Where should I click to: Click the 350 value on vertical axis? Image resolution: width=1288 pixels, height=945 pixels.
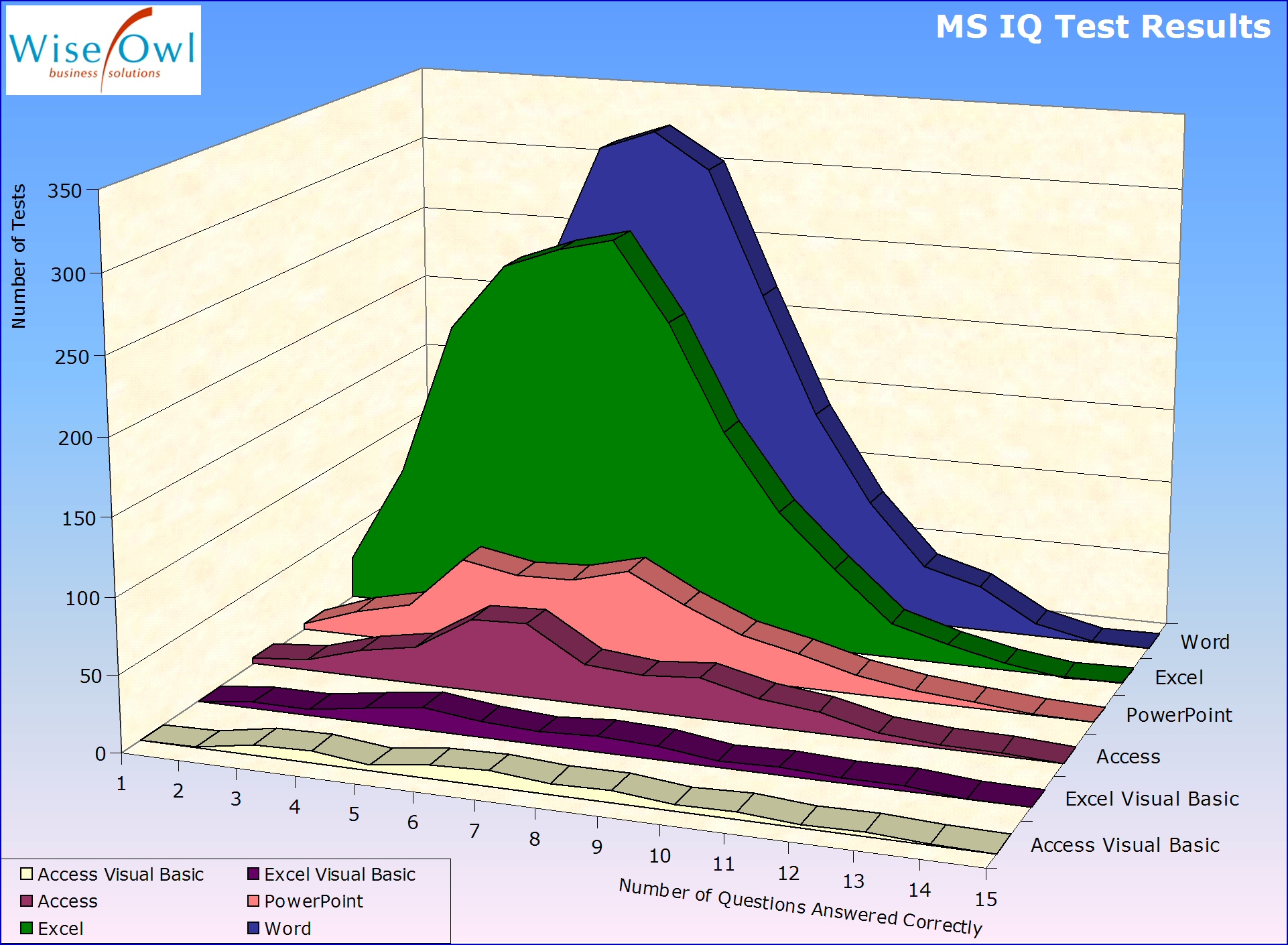coord(64,191)
